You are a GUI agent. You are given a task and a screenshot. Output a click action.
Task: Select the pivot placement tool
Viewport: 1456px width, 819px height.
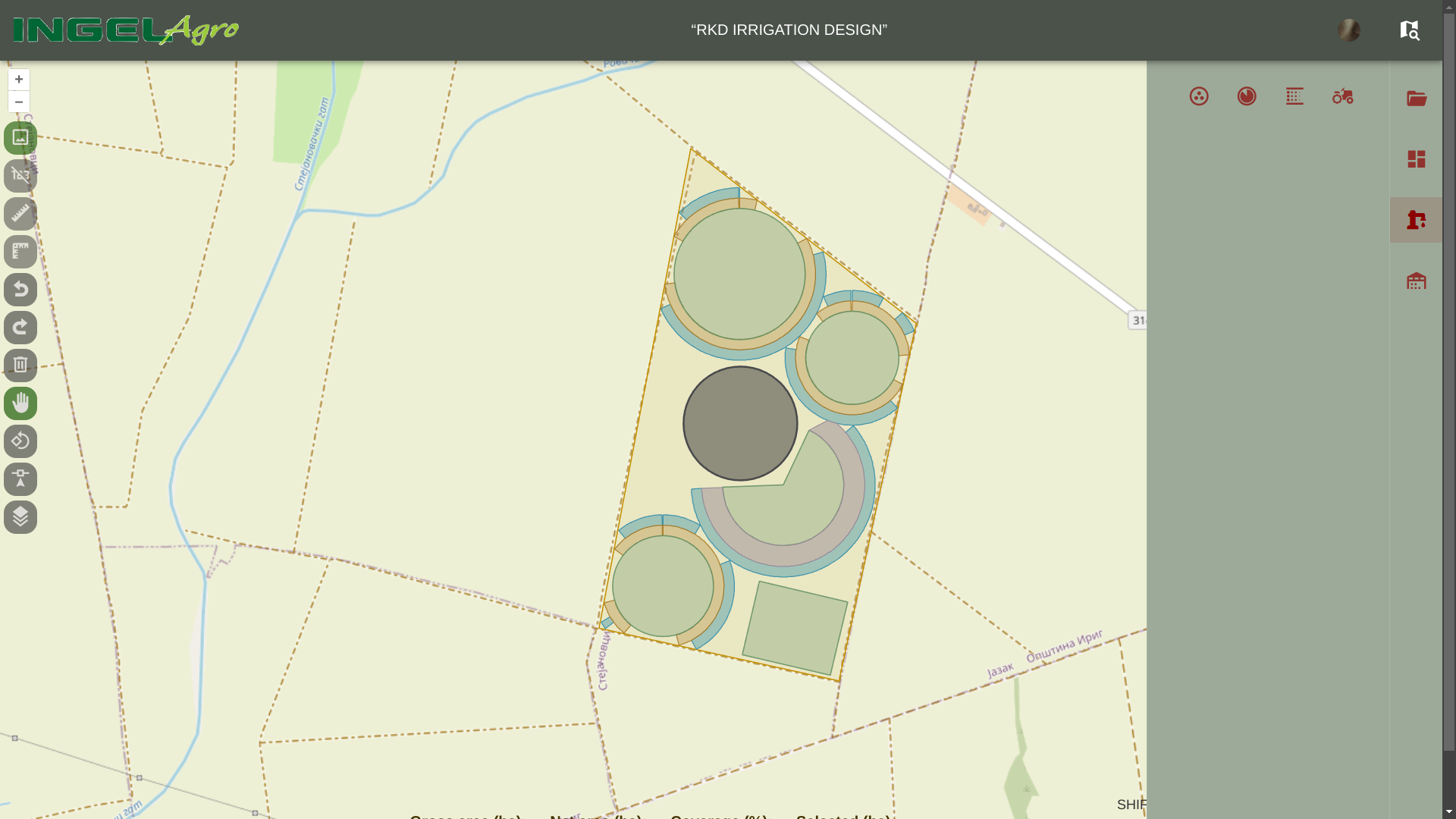tap(20, 479)
